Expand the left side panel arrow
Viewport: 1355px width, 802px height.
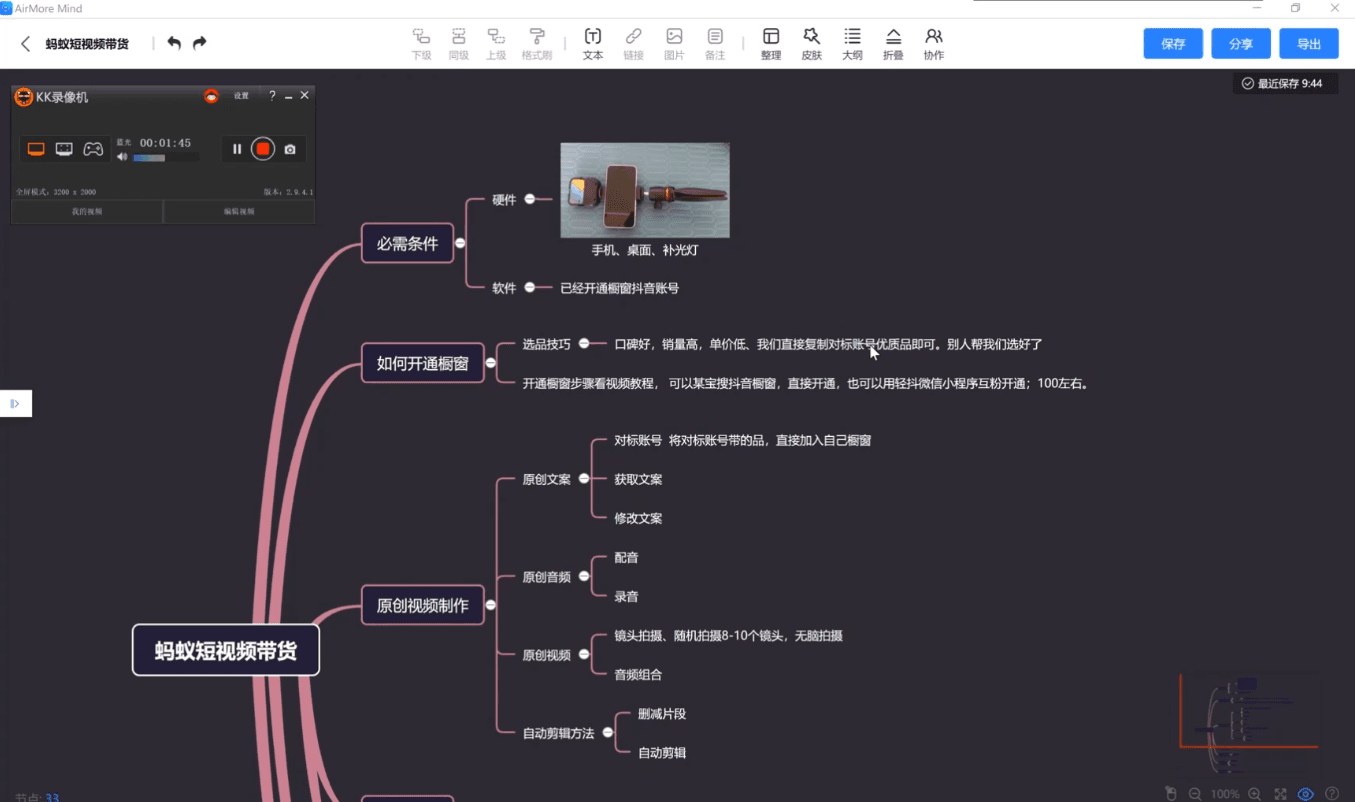point(14,403)
